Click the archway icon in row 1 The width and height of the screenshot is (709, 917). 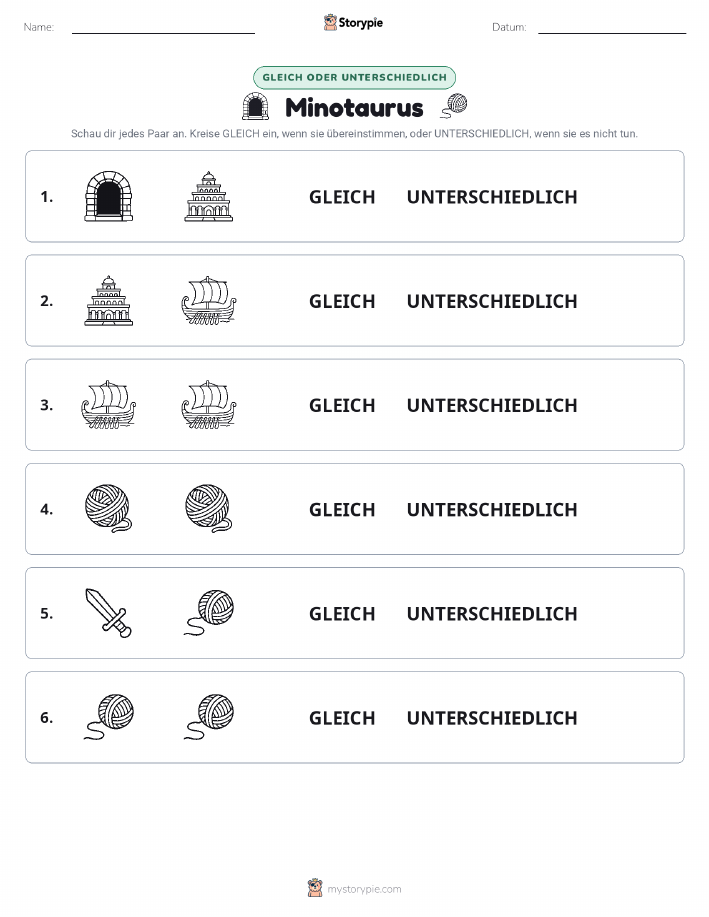[109, 196]
